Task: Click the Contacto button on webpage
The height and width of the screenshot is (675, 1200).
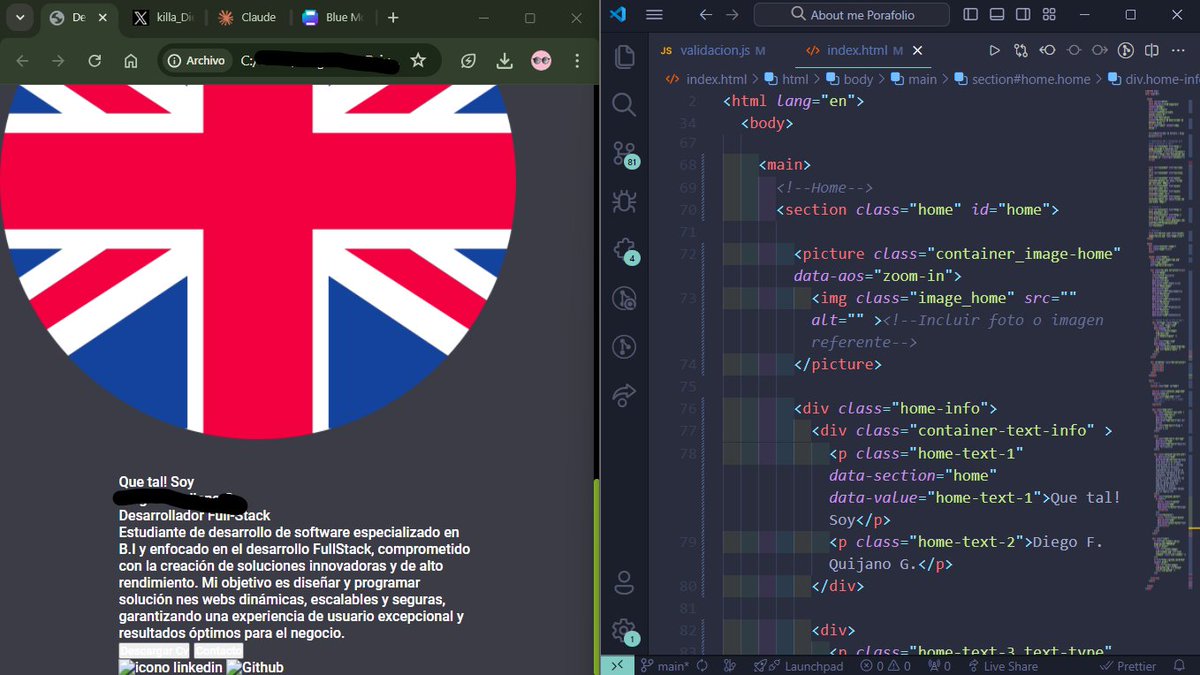Action: (218, 651)
